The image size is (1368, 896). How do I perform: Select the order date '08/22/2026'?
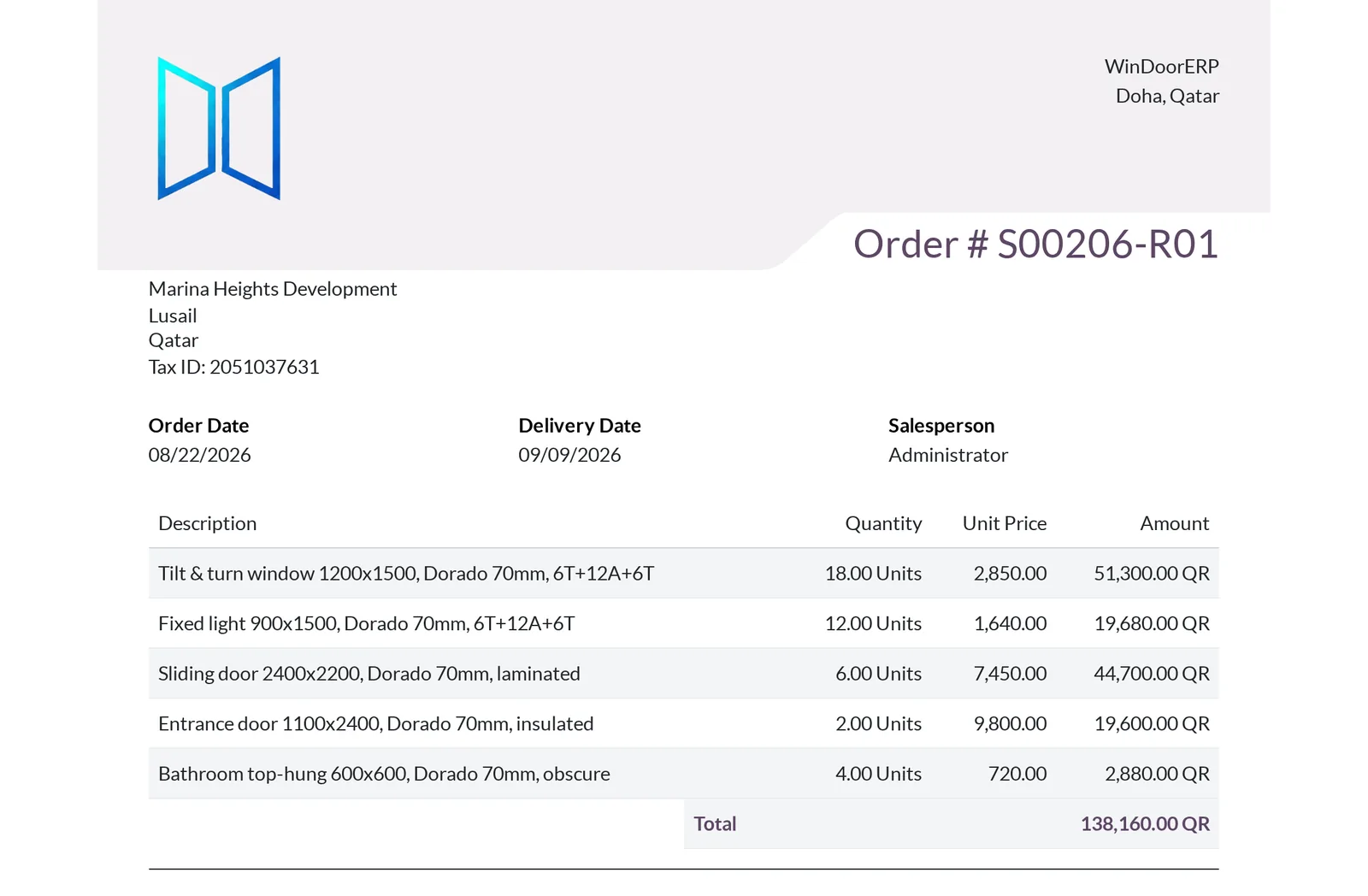(200, 455)
